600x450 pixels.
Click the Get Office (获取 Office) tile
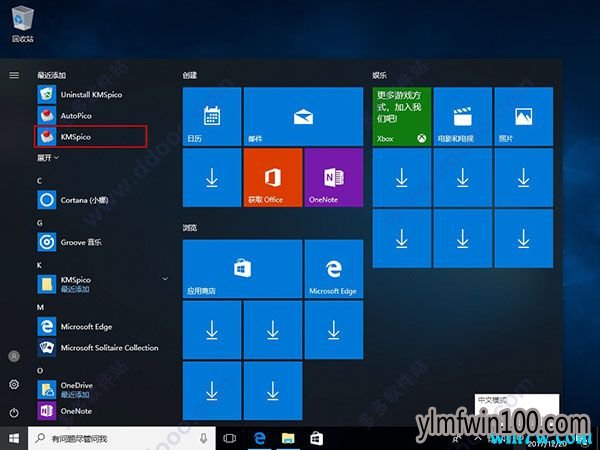point(272,179)
